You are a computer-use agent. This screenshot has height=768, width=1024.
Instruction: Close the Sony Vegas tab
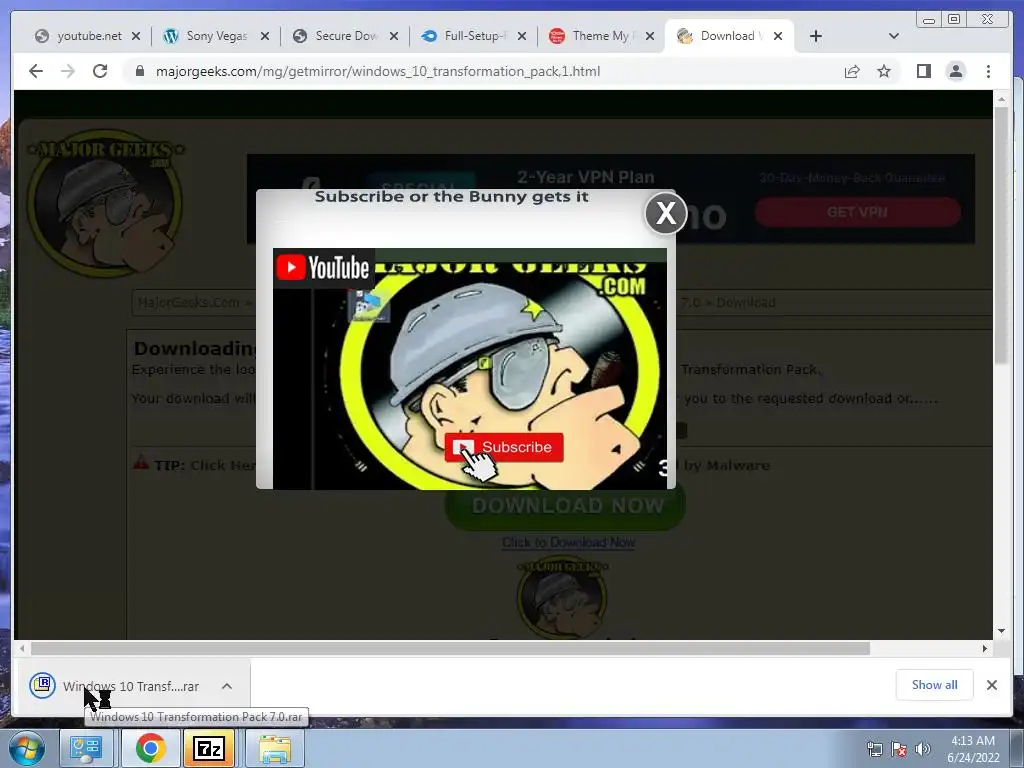coord(264,36)
